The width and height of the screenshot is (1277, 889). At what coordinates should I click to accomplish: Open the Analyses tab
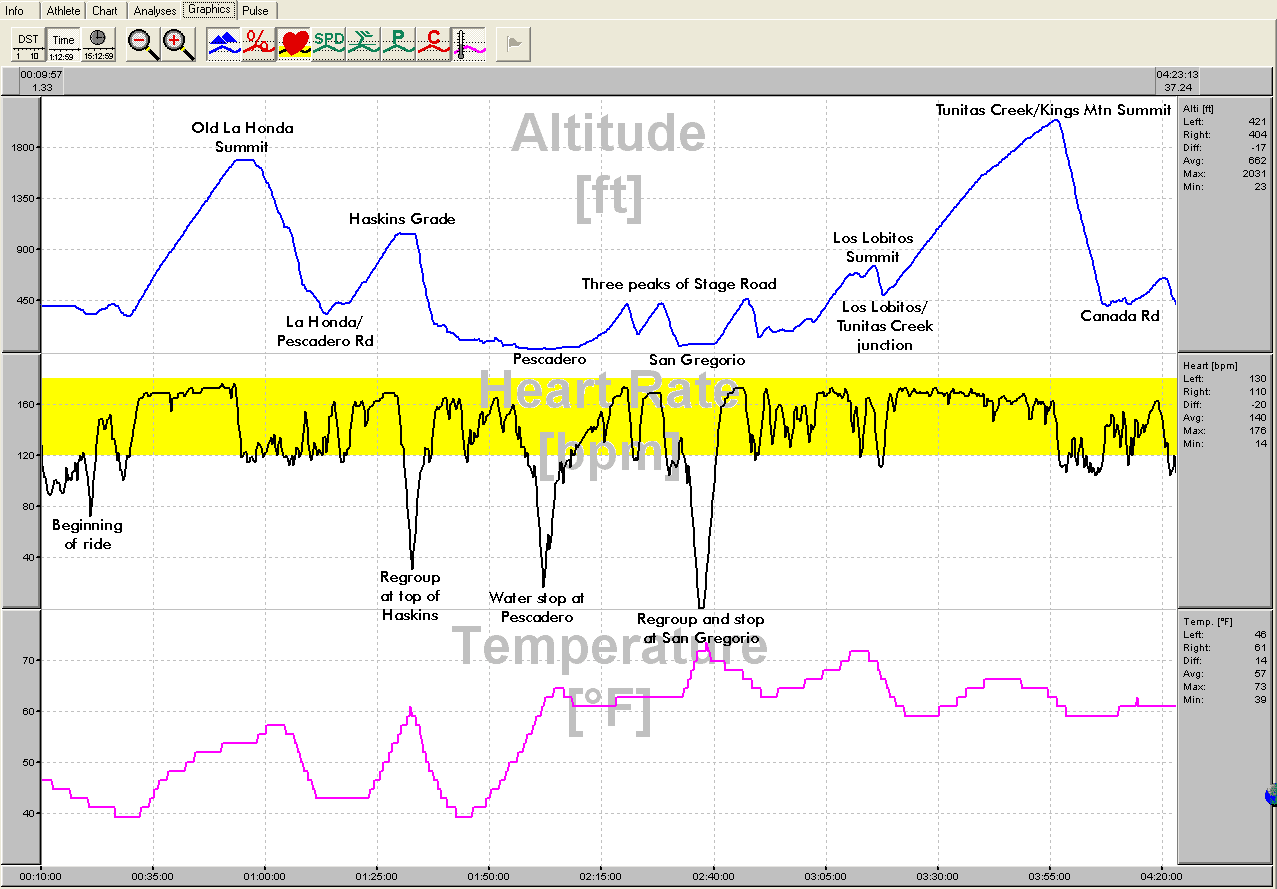[155, 11]
